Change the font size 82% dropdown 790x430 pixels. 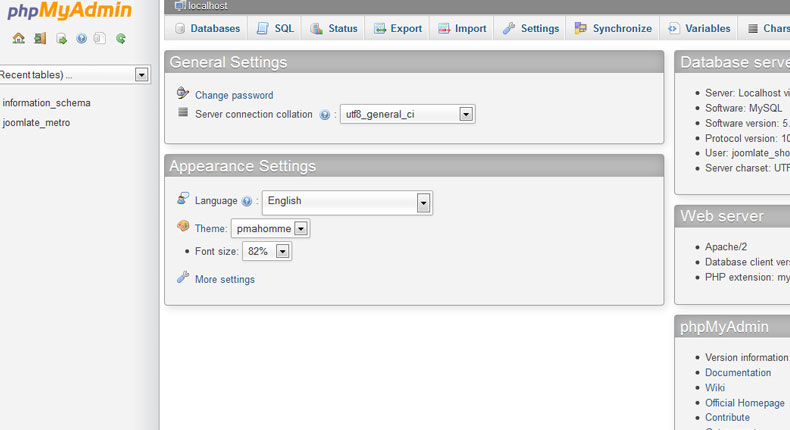point(282,252)
